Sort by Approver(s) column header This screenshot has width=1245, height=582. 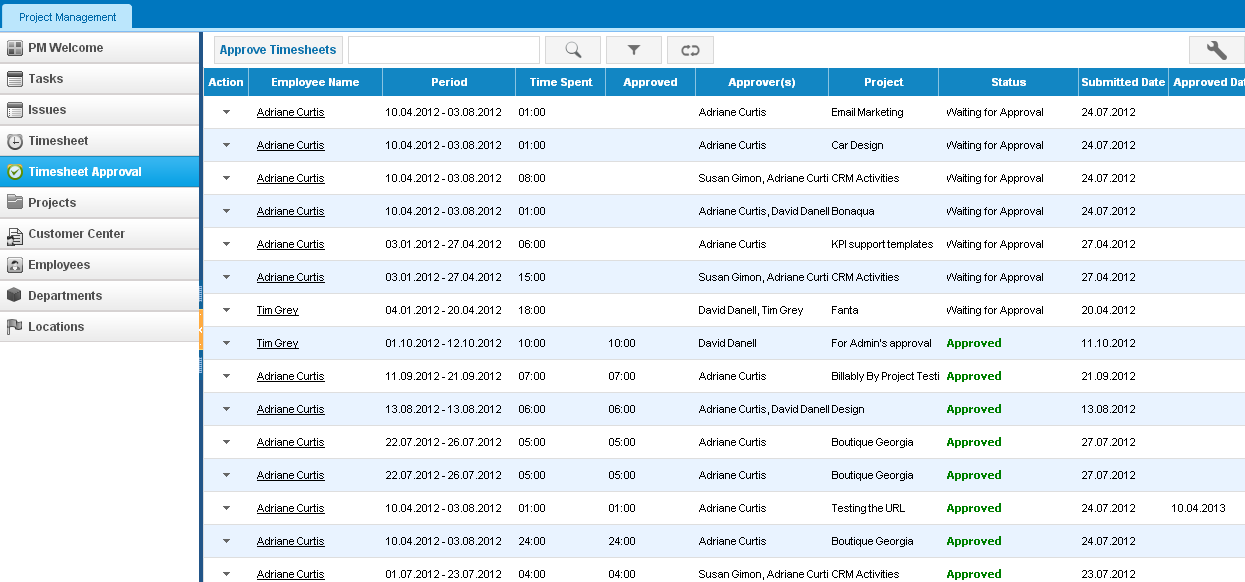[x=762, y=82]
